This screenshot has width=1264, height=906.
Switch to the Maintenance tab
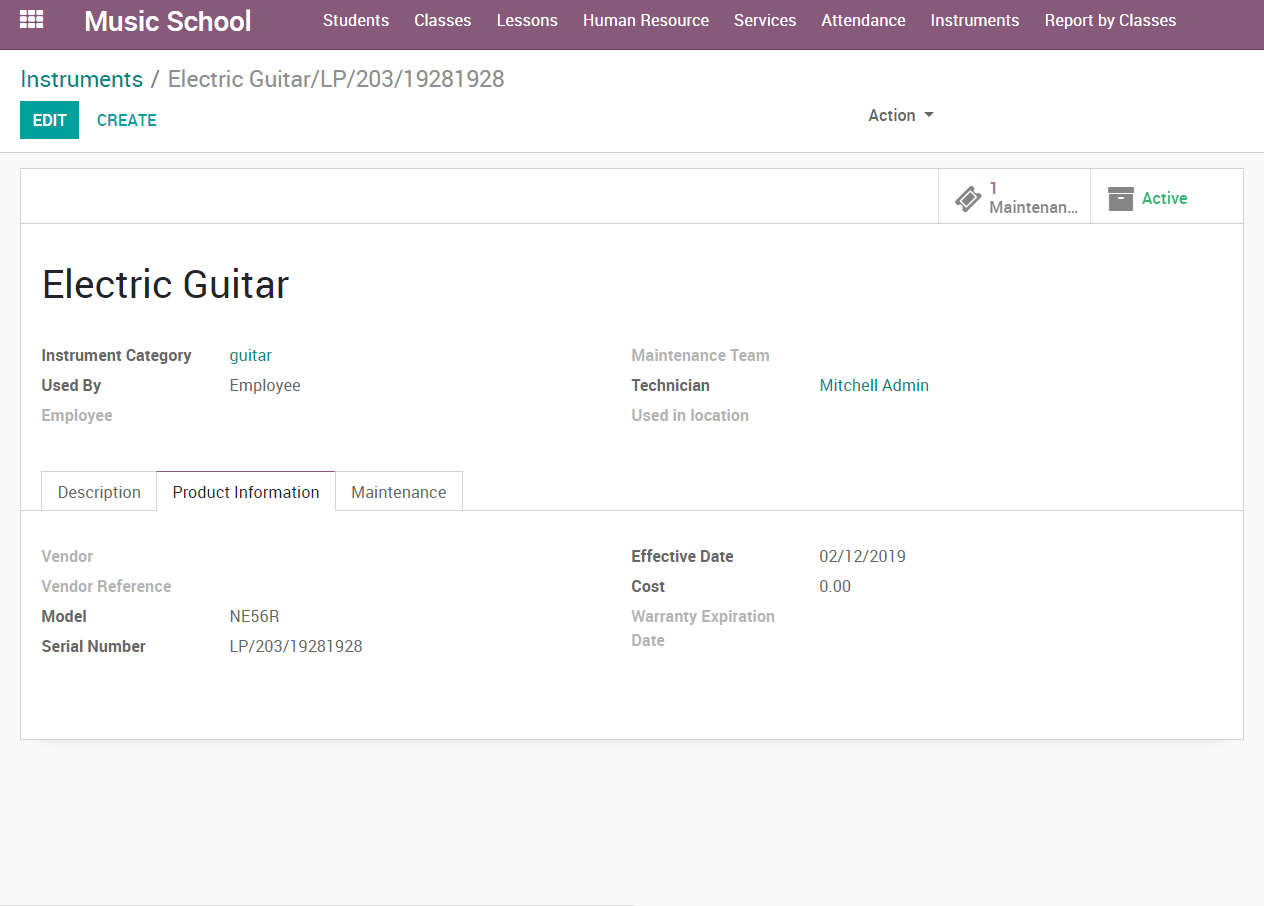(398, 492)
